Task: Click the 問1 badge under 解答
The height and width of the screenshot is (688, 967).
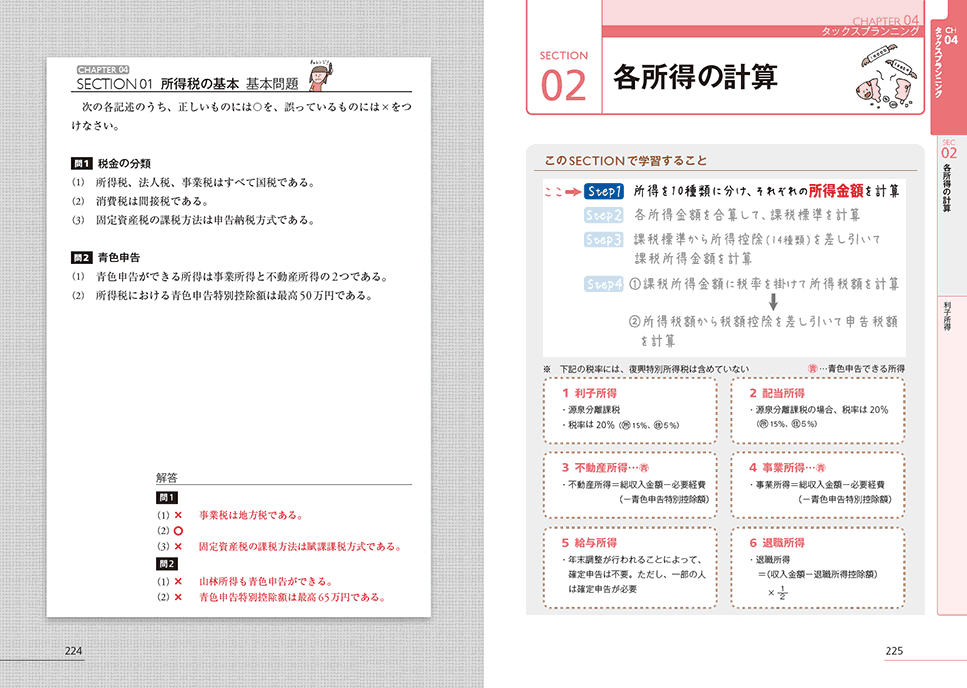Action: (x=166, y=497)
